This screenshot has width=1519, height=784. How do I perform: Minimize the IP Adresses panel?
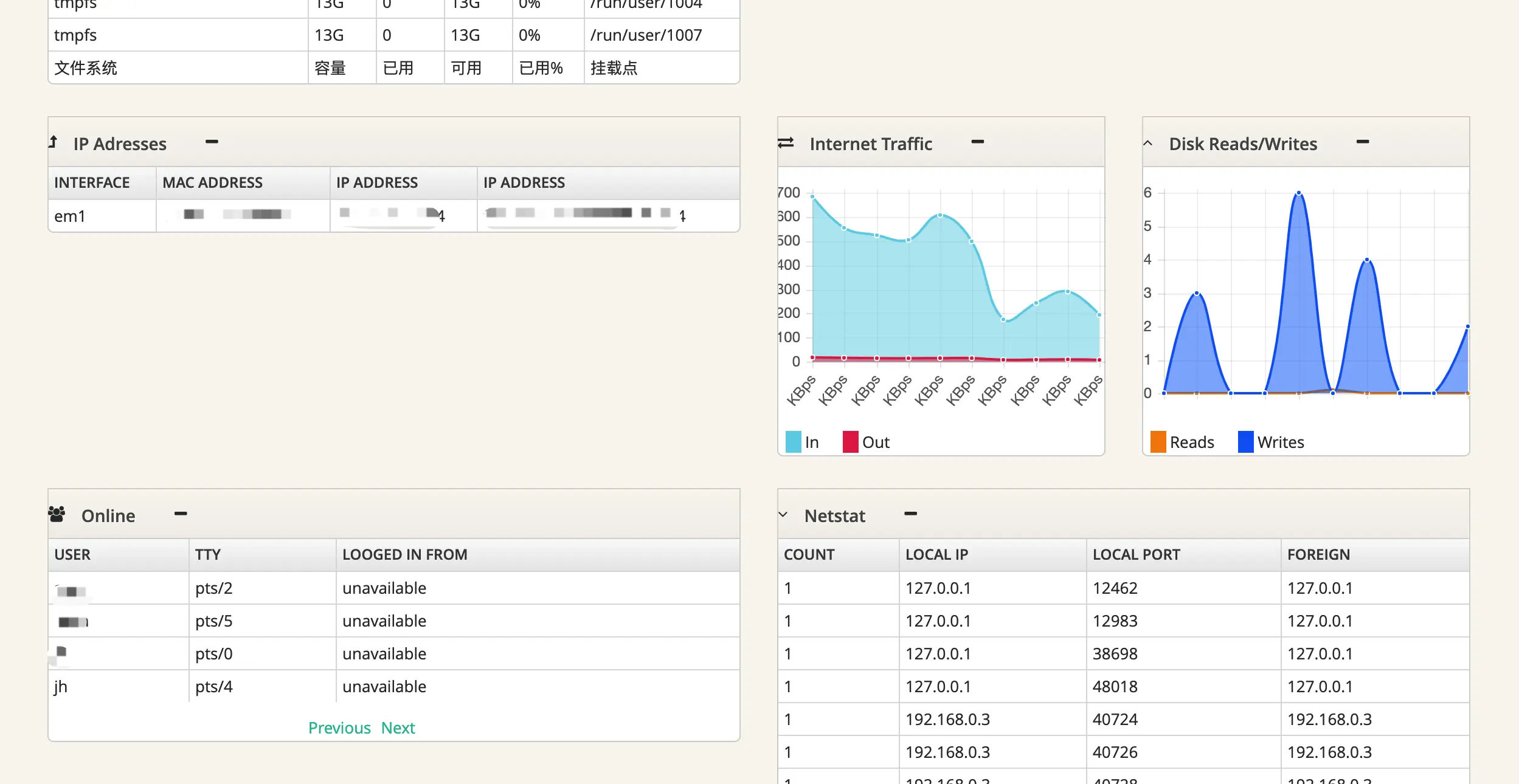pos(212,142)
